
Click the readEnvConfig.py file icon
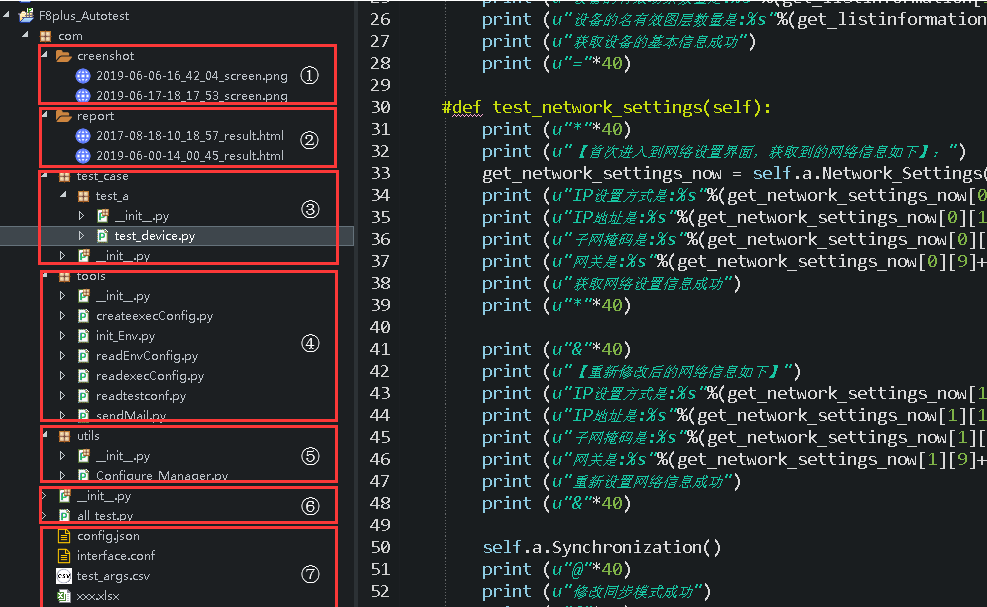point(83,356)
